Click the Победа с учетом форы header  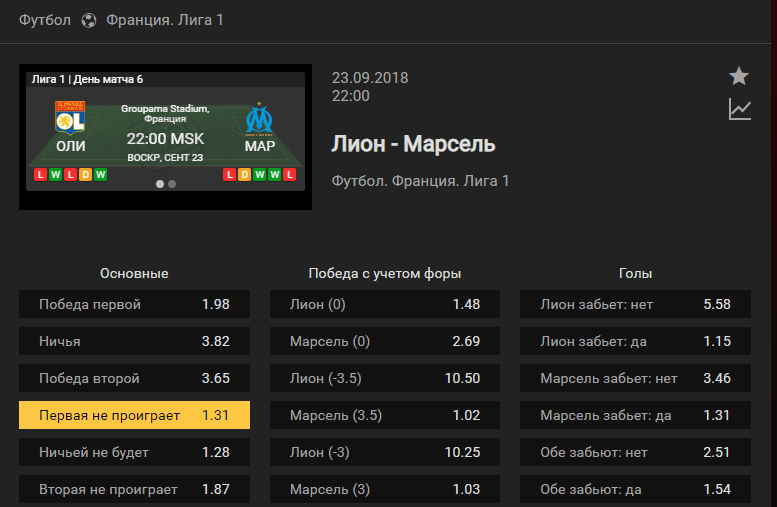tap(385, 273)
